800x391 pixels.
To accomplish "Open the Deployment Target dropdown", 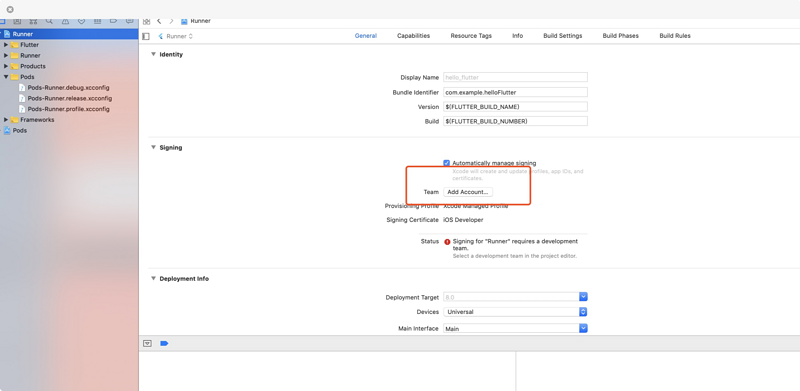I will click(583, 297).
